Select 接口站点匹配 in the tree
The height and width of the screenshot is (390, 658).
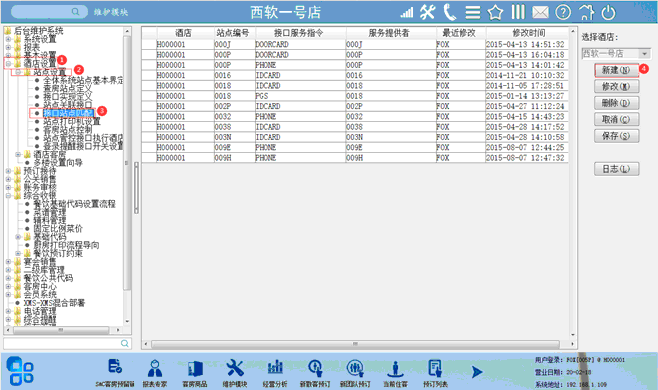tap(68, 113)
